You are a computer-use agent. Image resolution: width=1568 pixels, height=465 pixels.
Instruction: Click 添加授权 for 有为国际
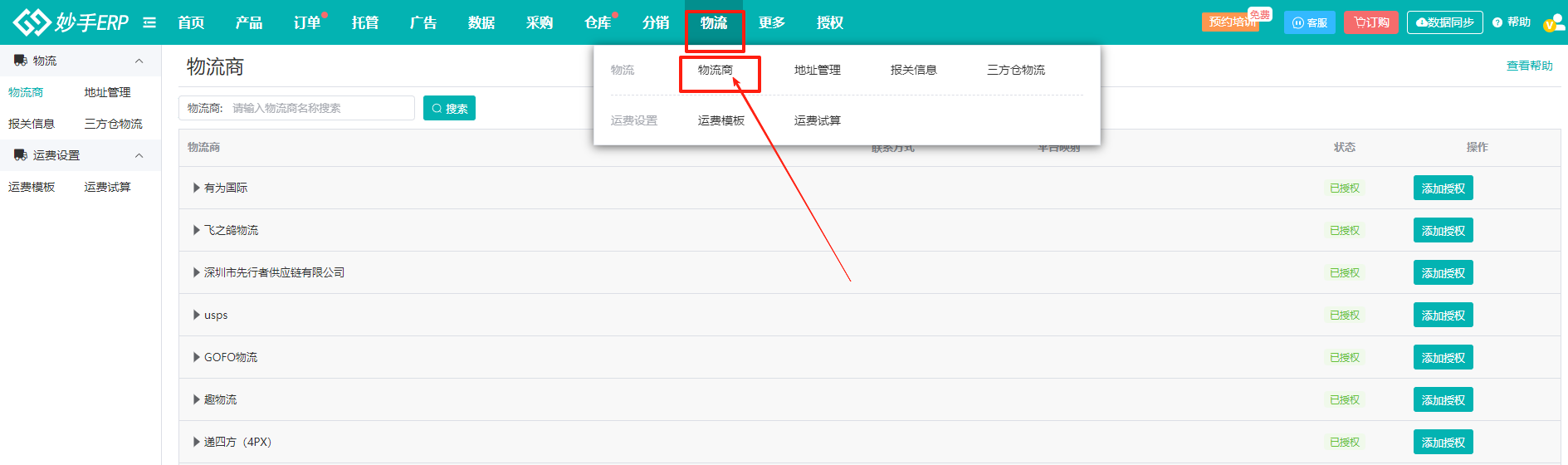click(x=1443, y=188)
